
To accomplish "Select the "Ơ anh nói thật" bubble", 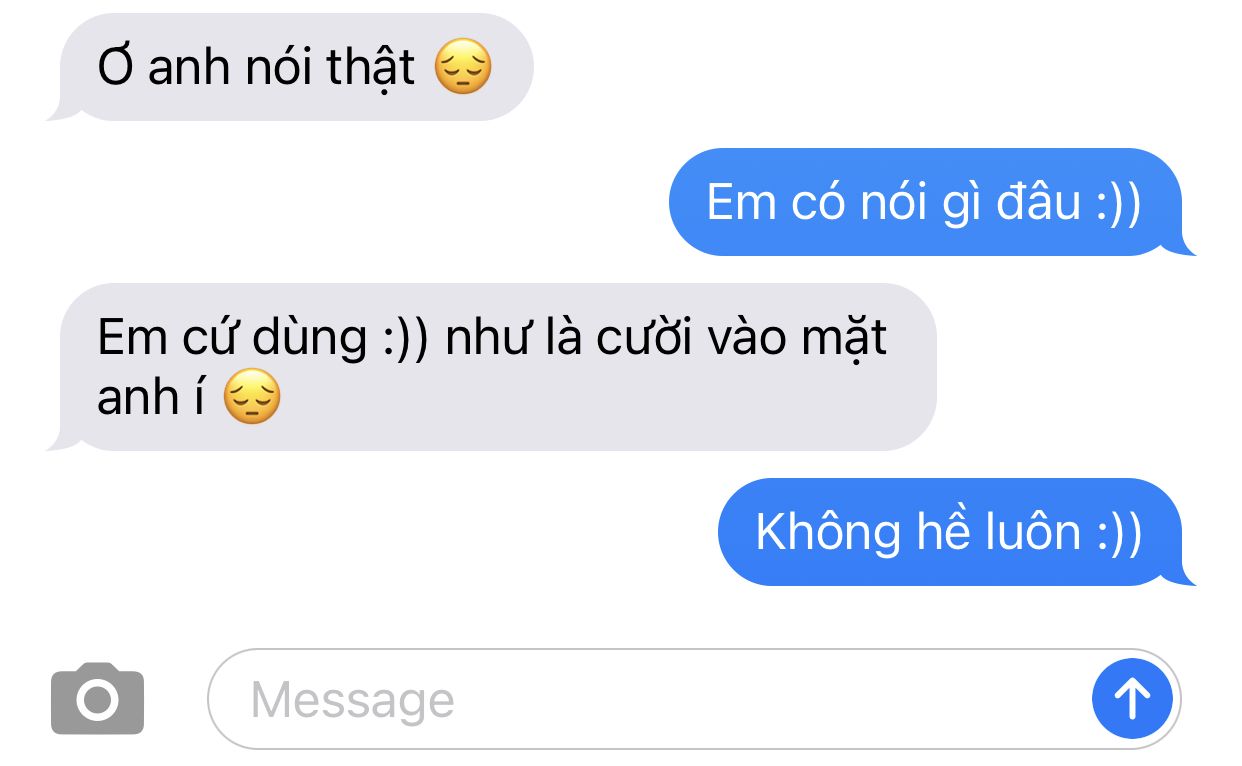I will (291, 67).
